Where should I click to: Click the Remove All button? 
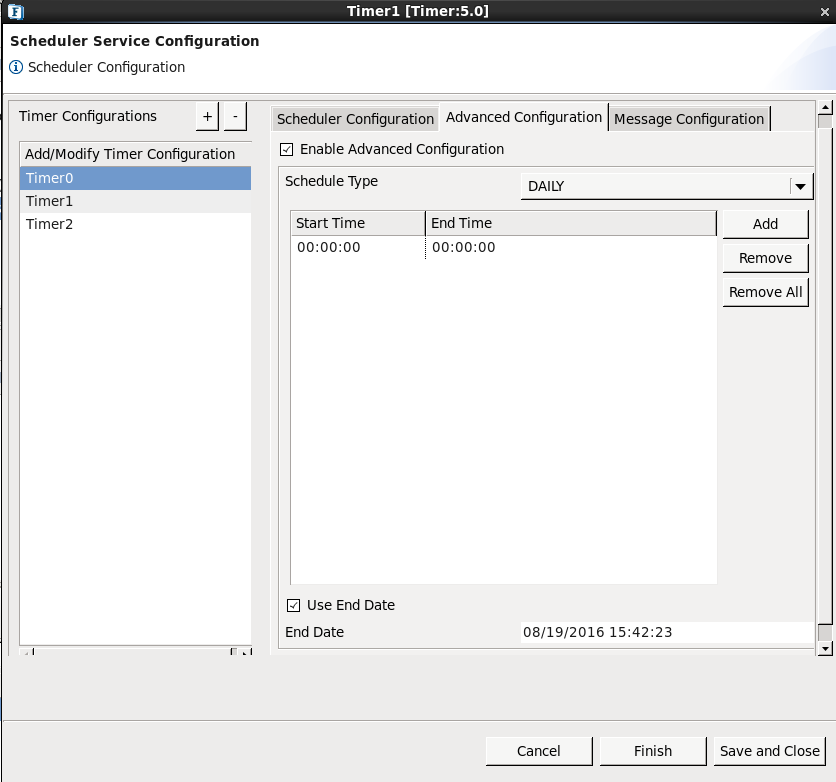(x=765, y=292)
